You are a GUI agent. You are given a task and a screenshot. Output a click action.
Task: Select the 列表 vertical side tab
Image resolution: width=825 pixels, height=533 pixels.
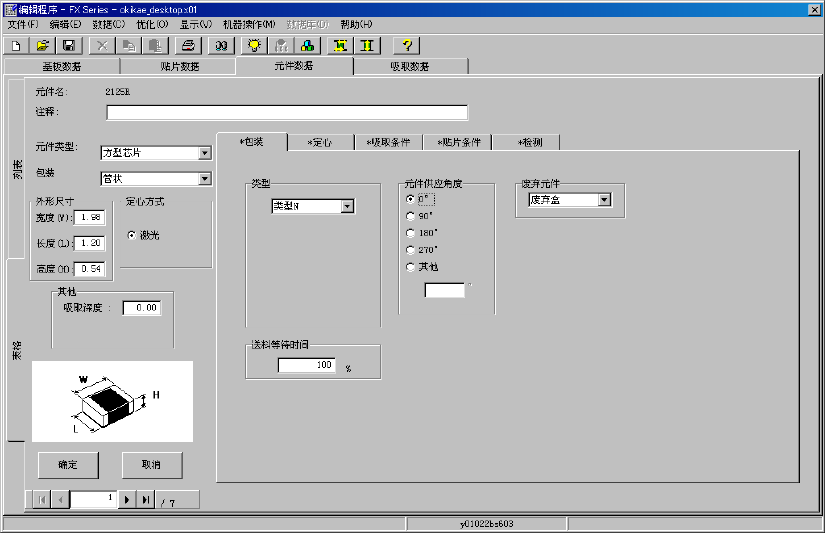pyautogui.click(x=17, y=169)
